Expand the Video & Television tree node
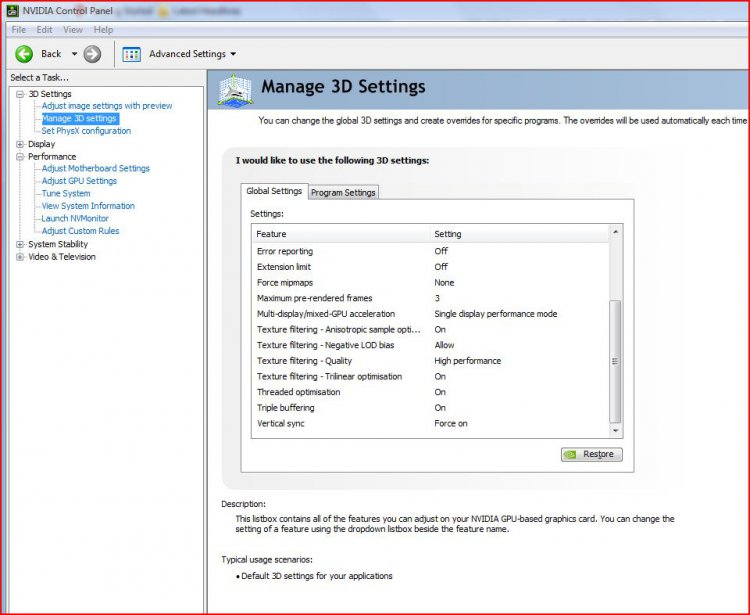Viewport: 750px width, 615px height. [x=20, y=257]
